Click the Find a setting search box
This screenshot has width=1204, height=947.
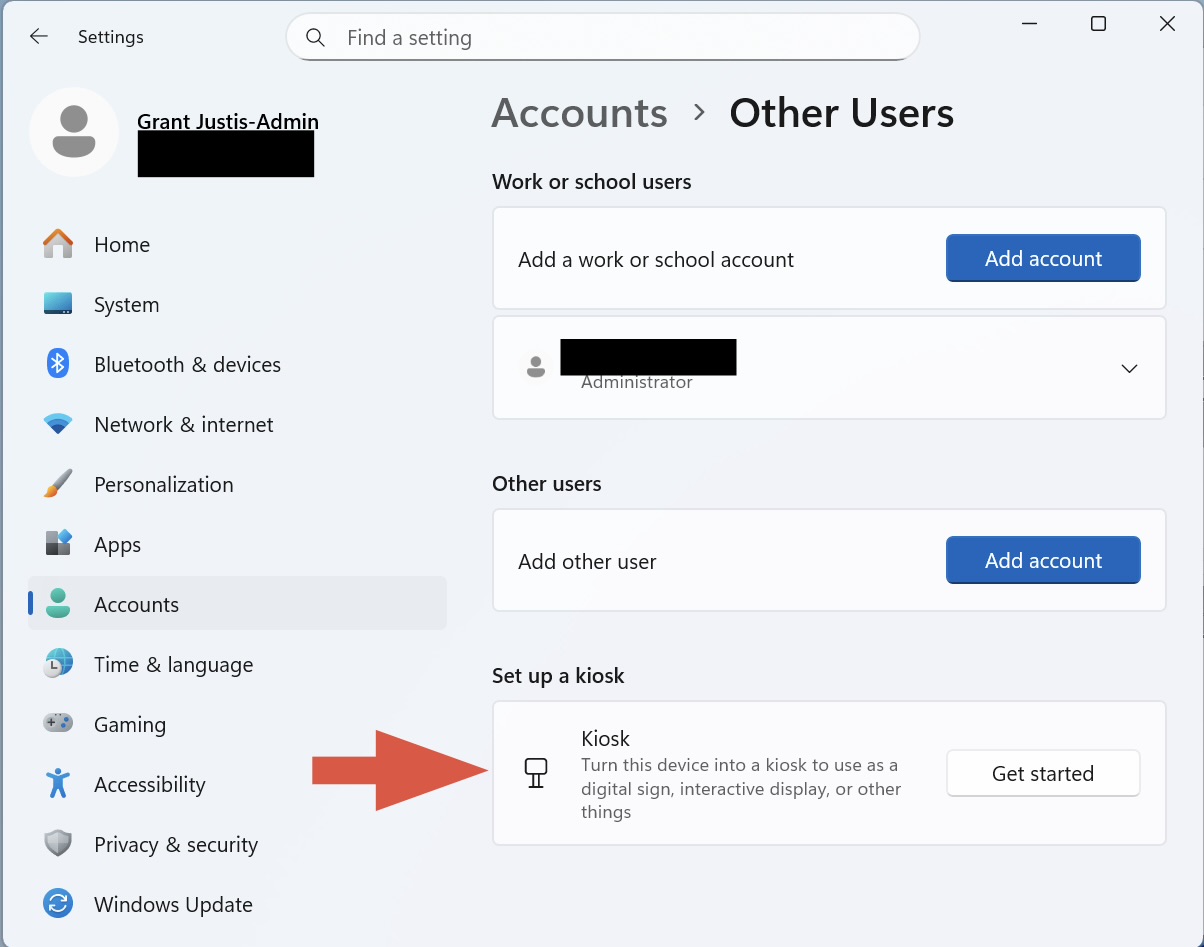(x=603, y=37)
